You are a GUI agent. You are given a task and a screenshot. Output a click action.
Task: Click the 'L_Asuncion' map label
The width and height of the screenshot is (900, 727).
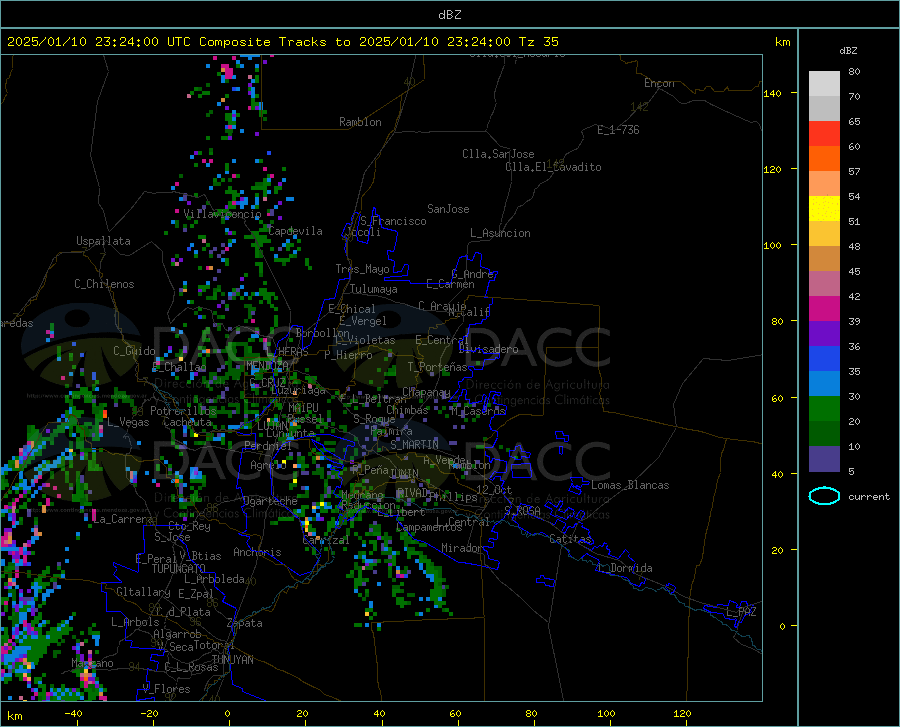click(500, 233)
